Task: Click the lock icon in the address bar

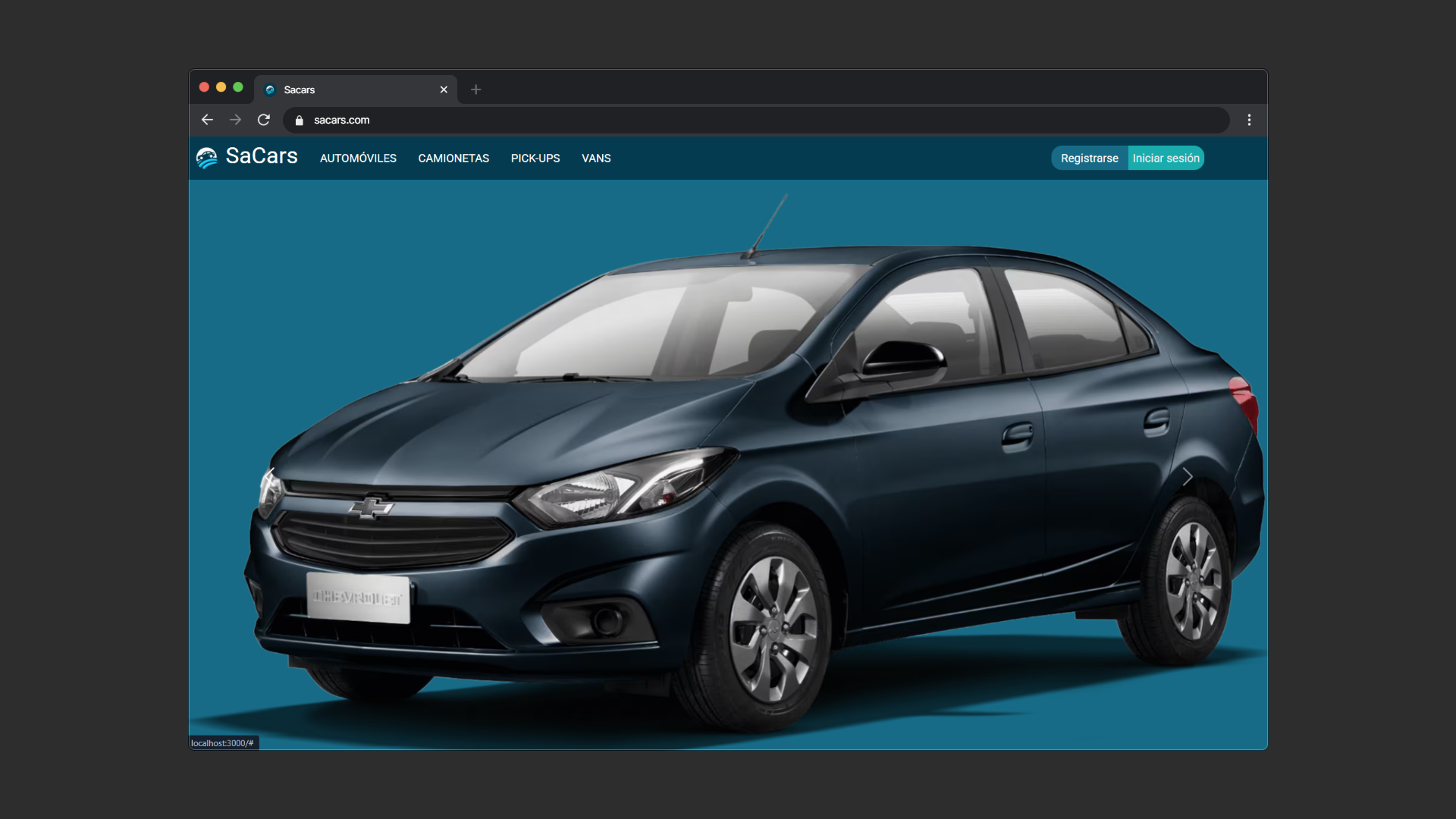Action: pos(300,120)
